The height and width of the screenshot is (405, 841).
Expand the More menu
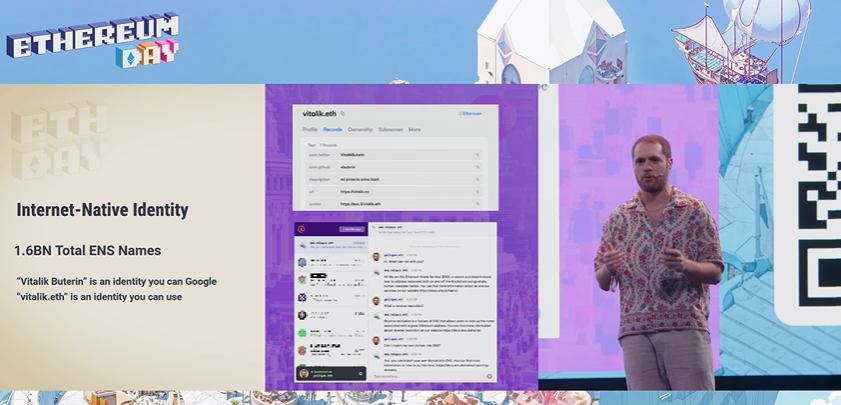[x=414, y=130]
